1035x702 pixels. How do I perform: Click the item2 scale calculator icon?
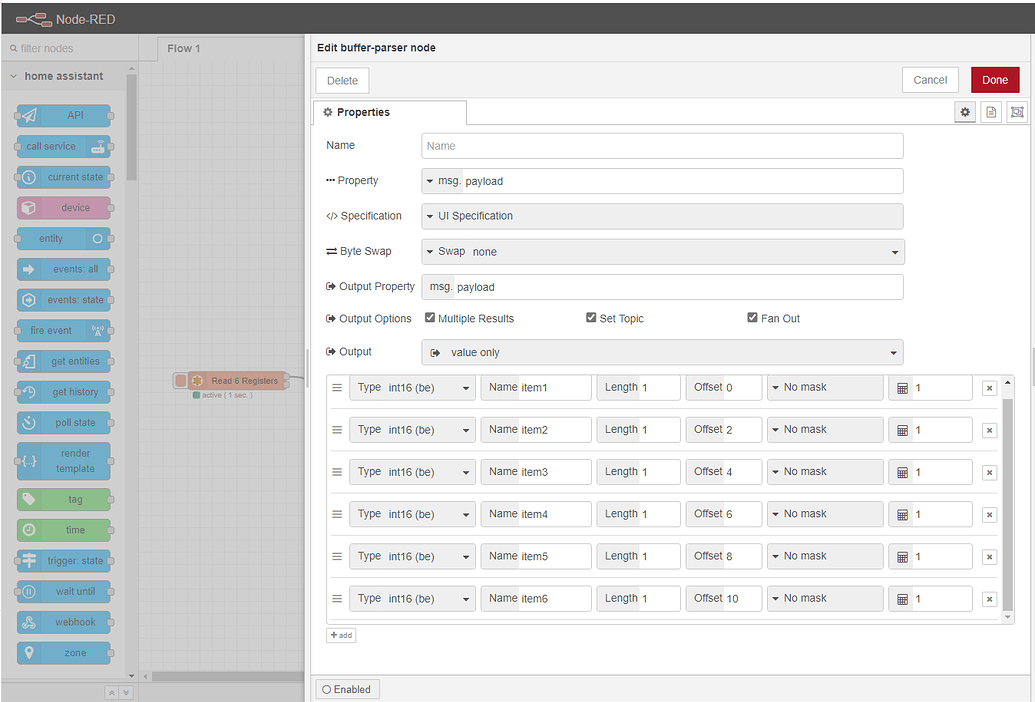point(902,430)
